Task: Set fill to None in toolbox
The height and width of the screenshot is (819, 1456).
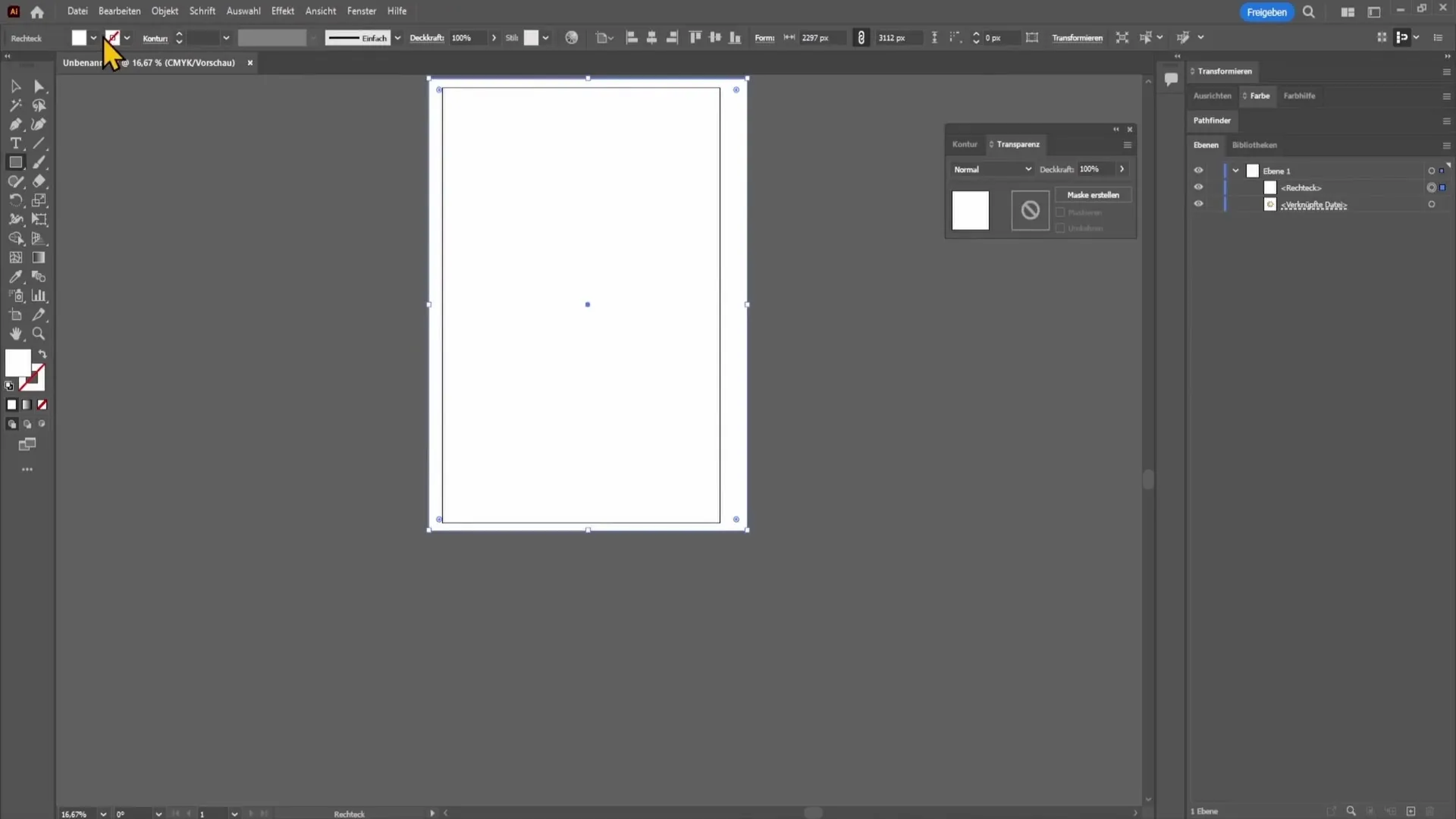Action: point(42,405)
